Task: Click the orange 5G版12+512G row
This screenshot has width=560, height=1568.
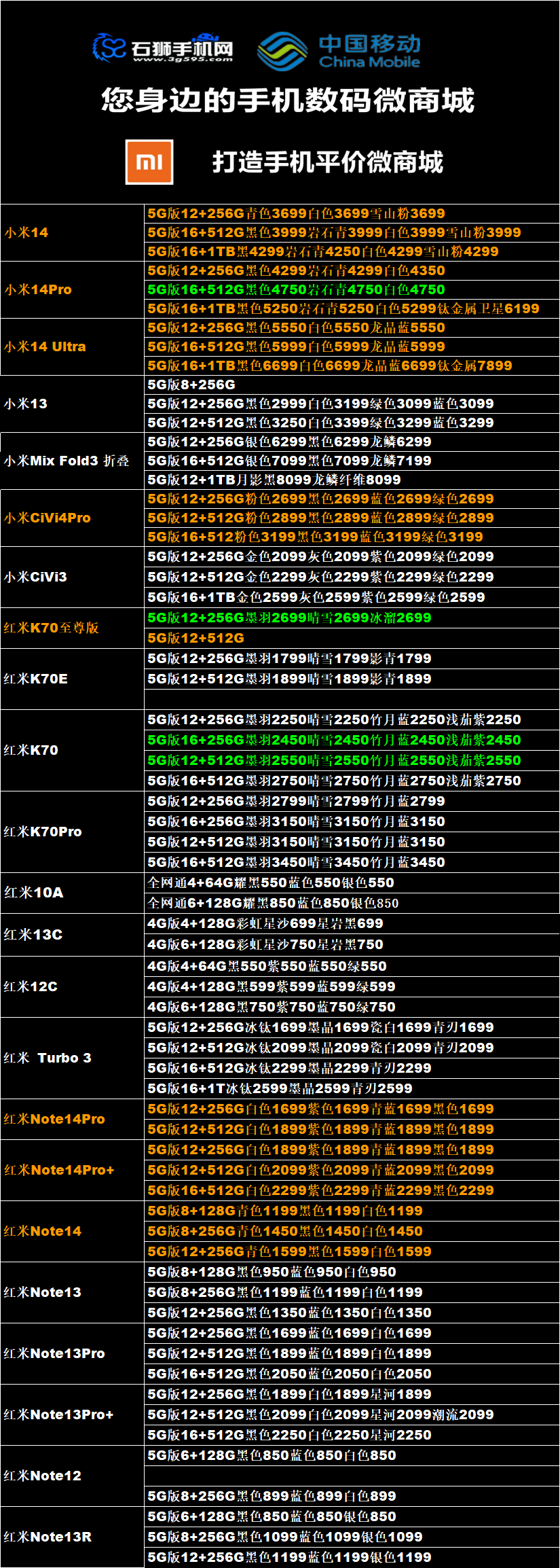Action: [x=352, y=638]
